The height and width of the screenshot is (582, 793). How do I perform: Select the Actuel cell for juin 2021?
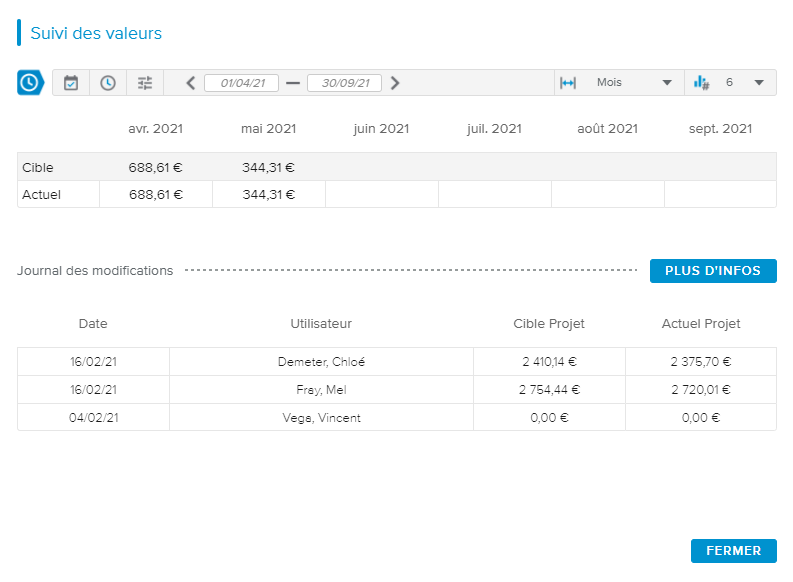(381, 195)
